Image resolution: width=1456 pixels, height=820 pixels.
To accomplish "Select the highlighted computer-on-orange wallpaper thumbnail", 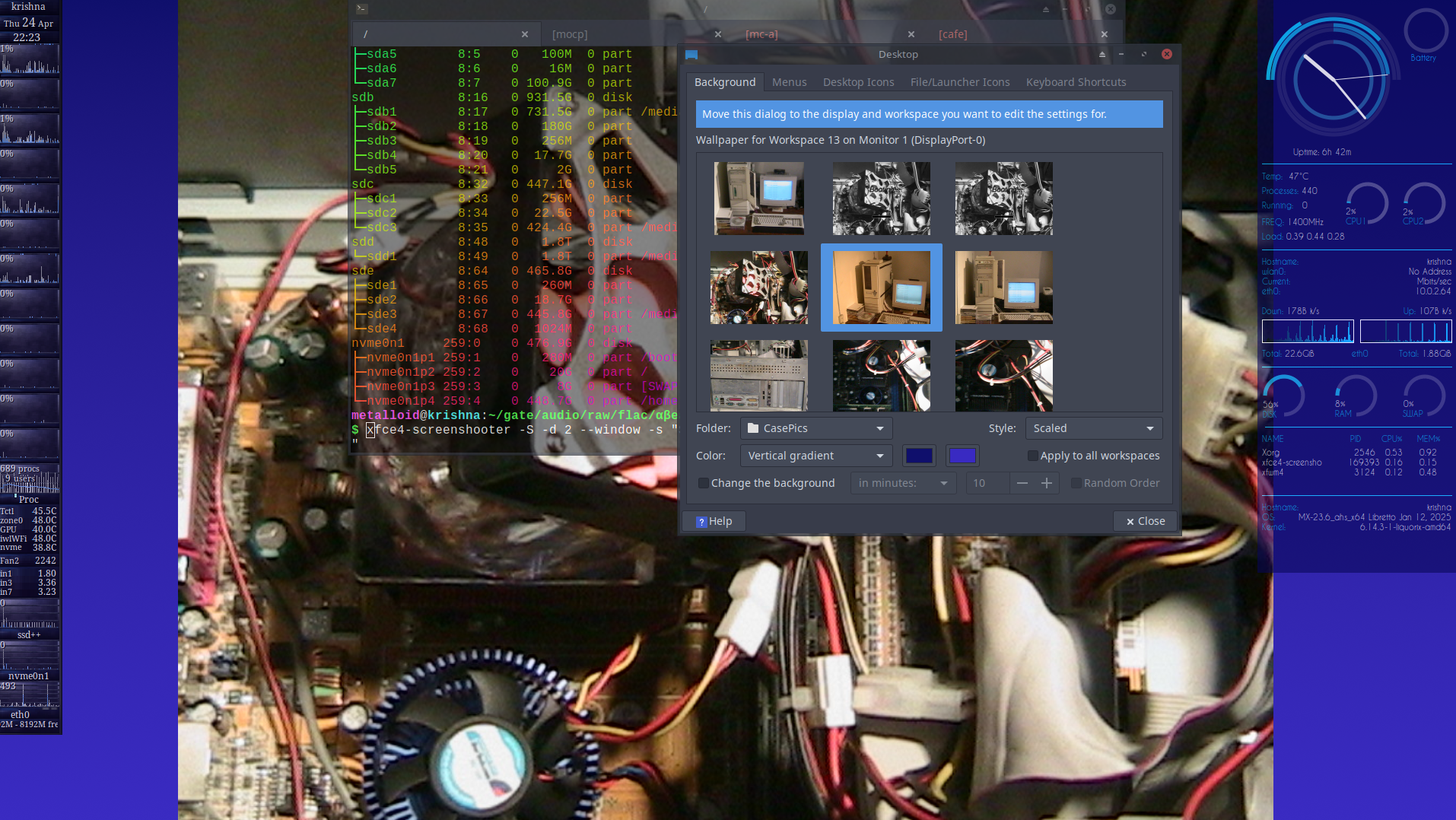I will 882,288.
